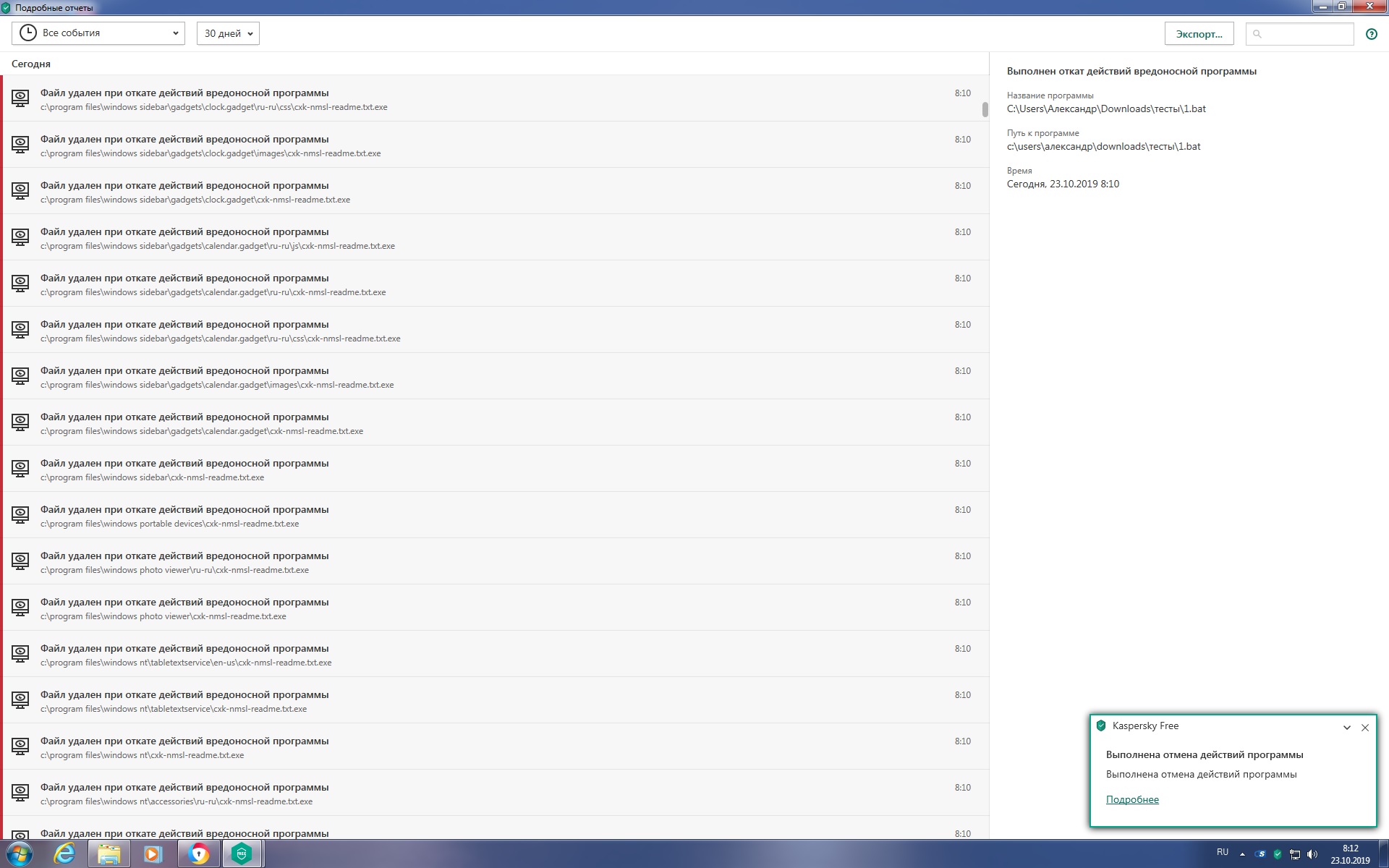Click Kaspersky Free hexagon icon in taskbar
The image size is (1389, 868).
242,854
